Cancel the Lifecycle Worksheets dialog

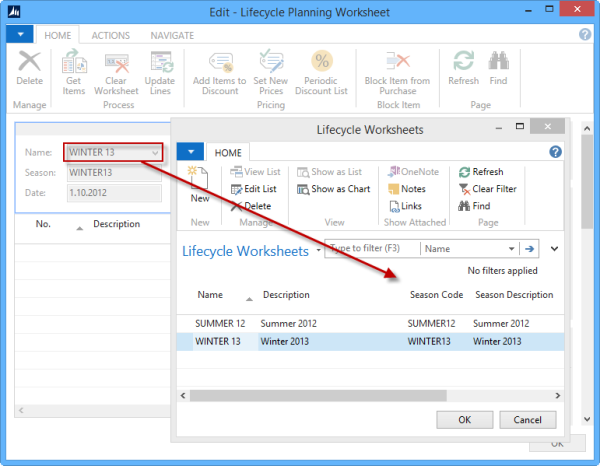[528, 420]
